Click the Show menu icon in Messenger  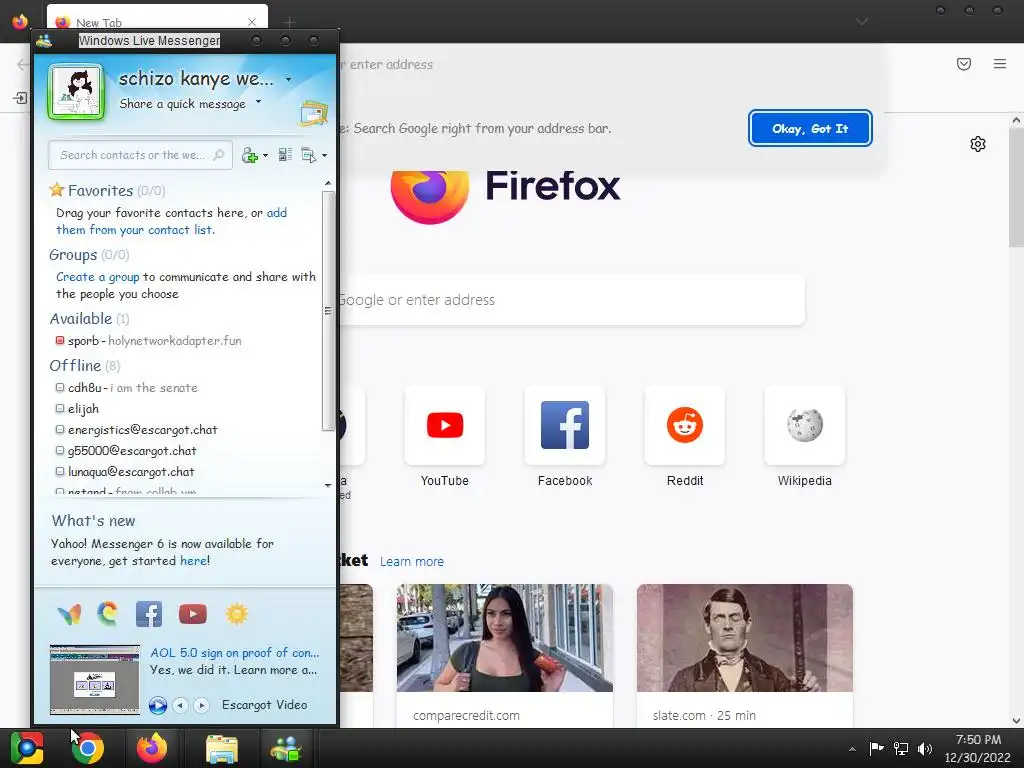click(308, 155)
